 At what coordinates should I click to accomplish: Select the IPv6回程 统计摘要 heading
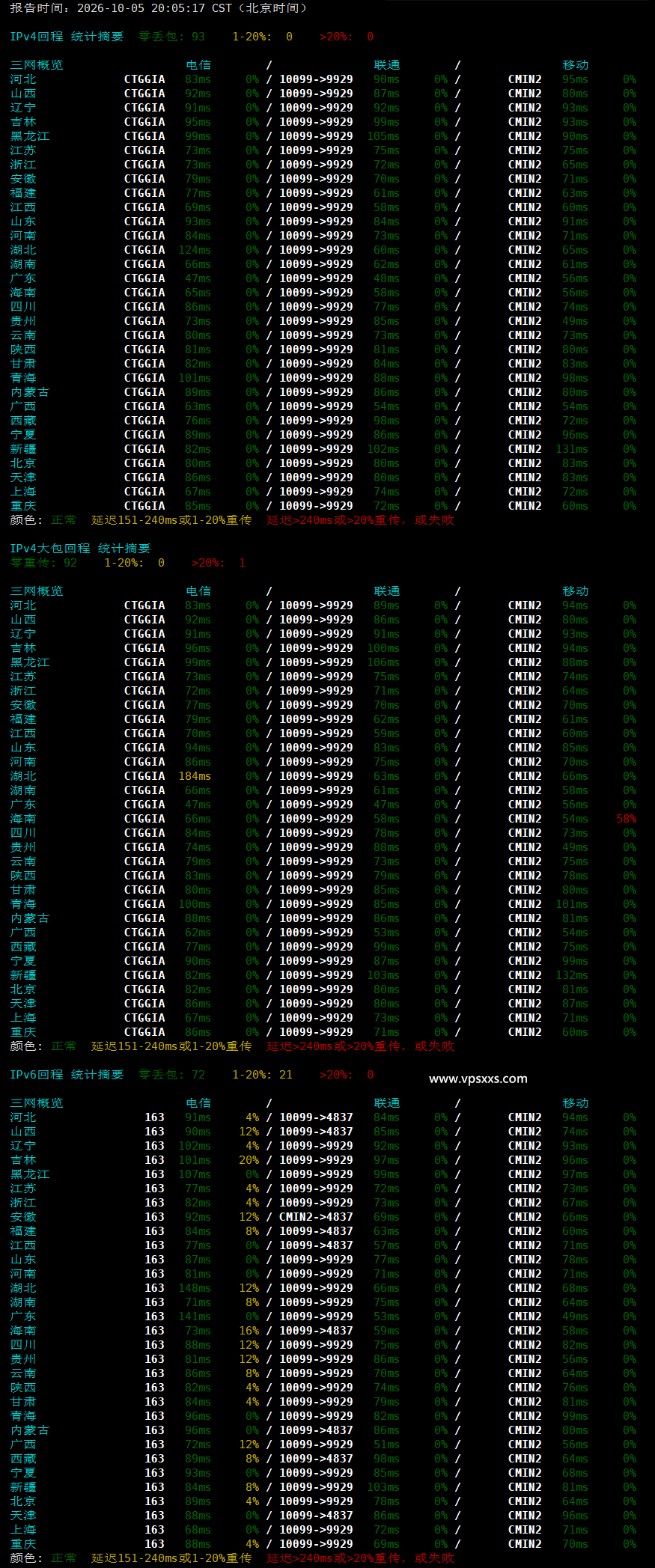point(67,1075)
